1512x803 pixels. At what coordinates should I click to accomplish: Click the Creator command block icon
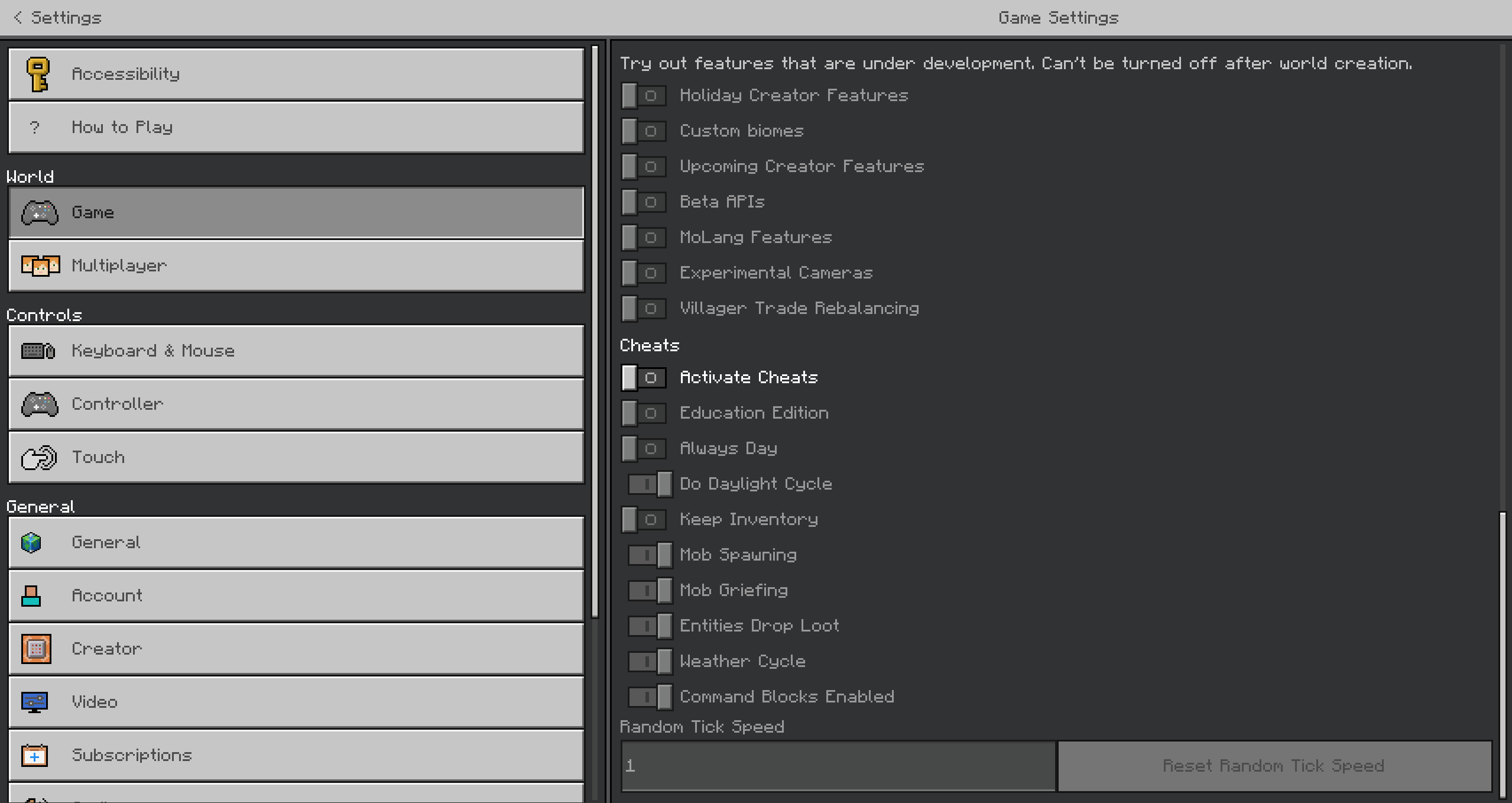click(36, 649)
